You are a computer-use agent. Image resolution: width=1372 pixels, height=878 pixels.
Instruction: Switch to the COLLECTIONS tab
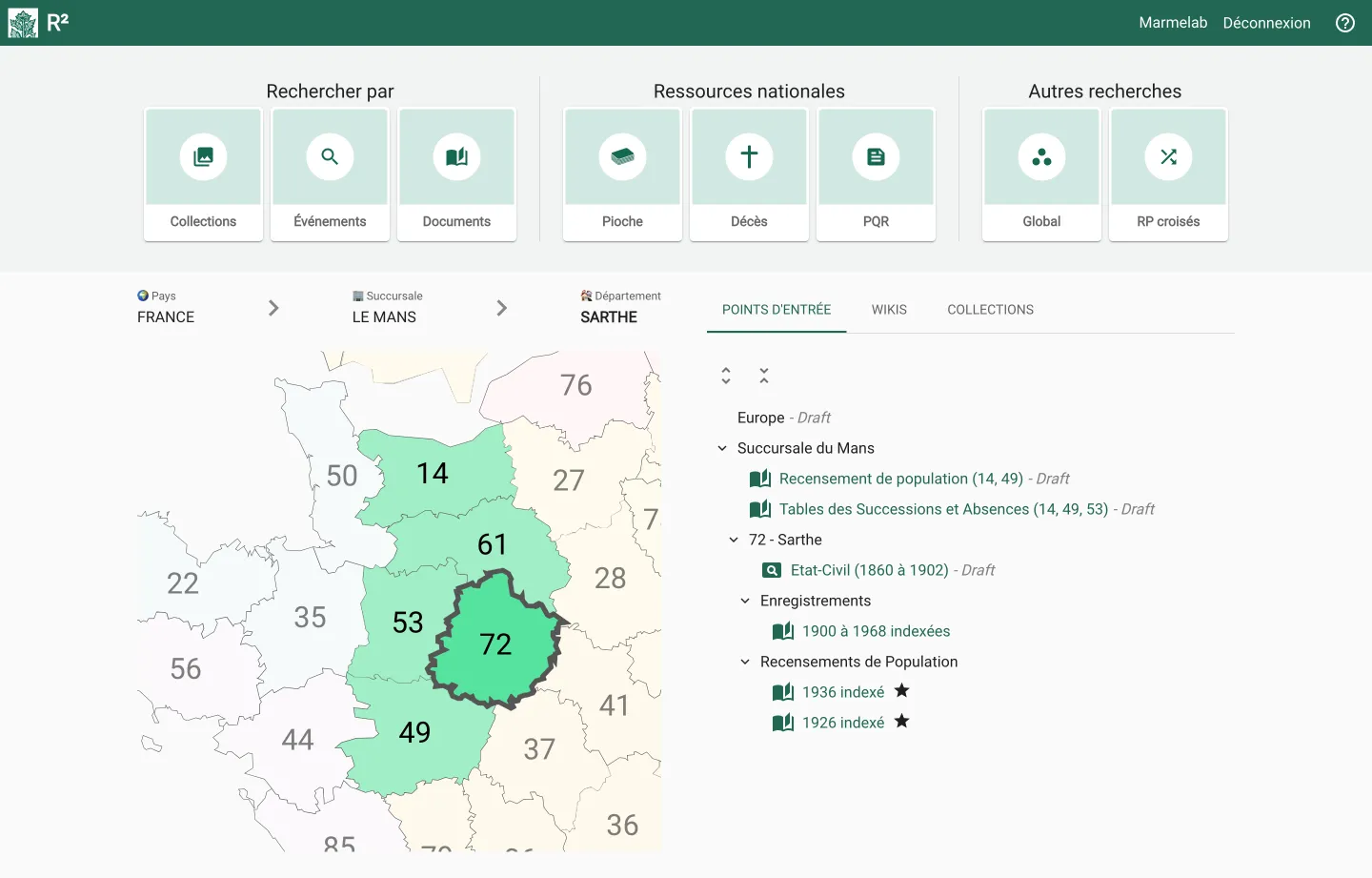(x=990, y=310)
